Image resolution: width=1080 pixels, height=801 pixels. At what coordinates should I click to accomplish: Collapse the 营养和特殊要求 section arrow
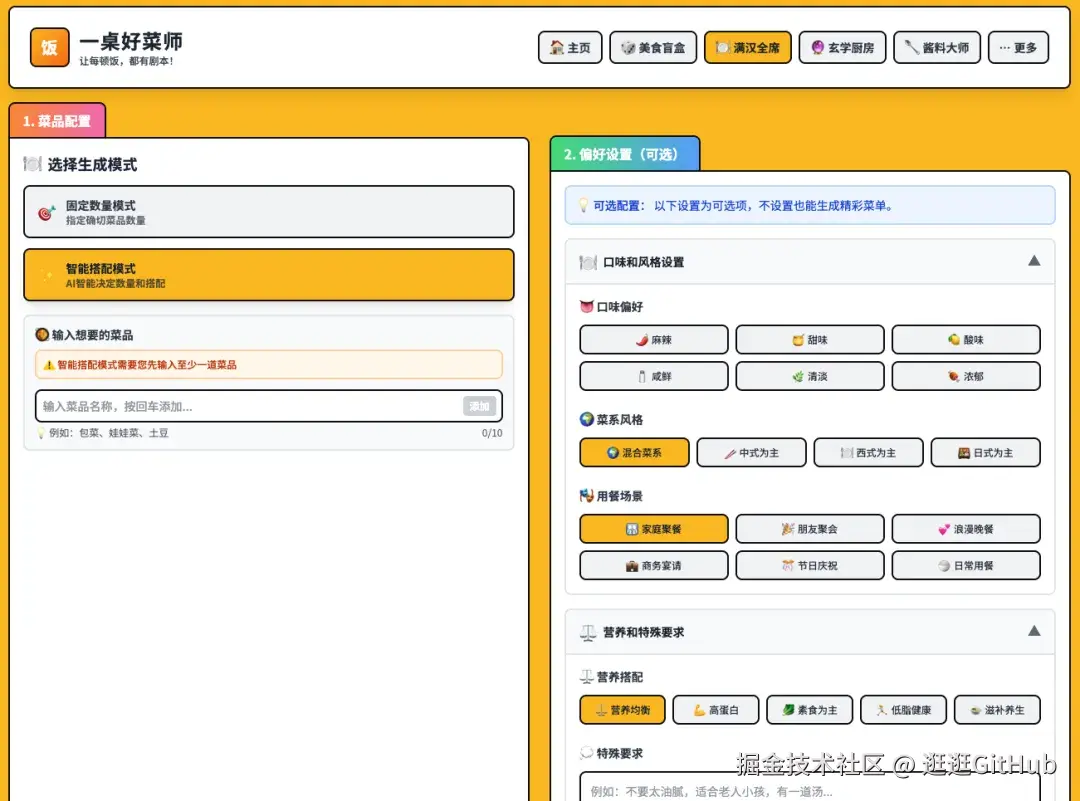click(x=1034, y=631)
